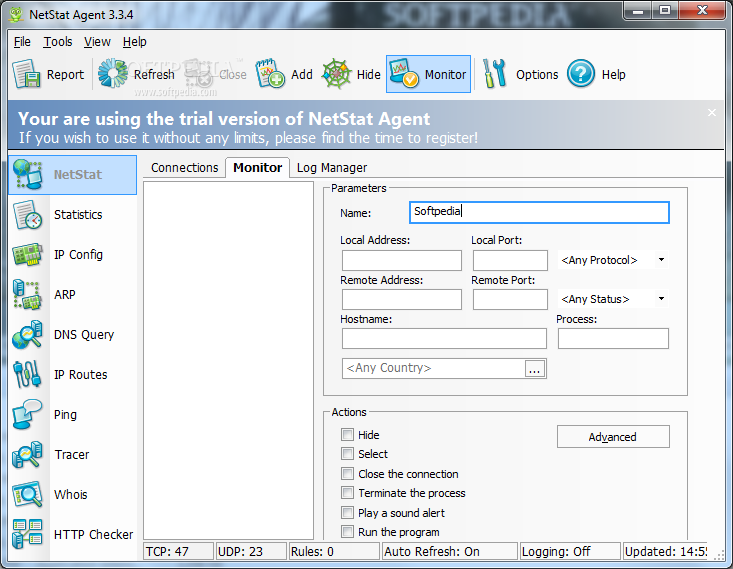
Task: Click Rules: 0 status bar entry
Action: tap(334, 551)
